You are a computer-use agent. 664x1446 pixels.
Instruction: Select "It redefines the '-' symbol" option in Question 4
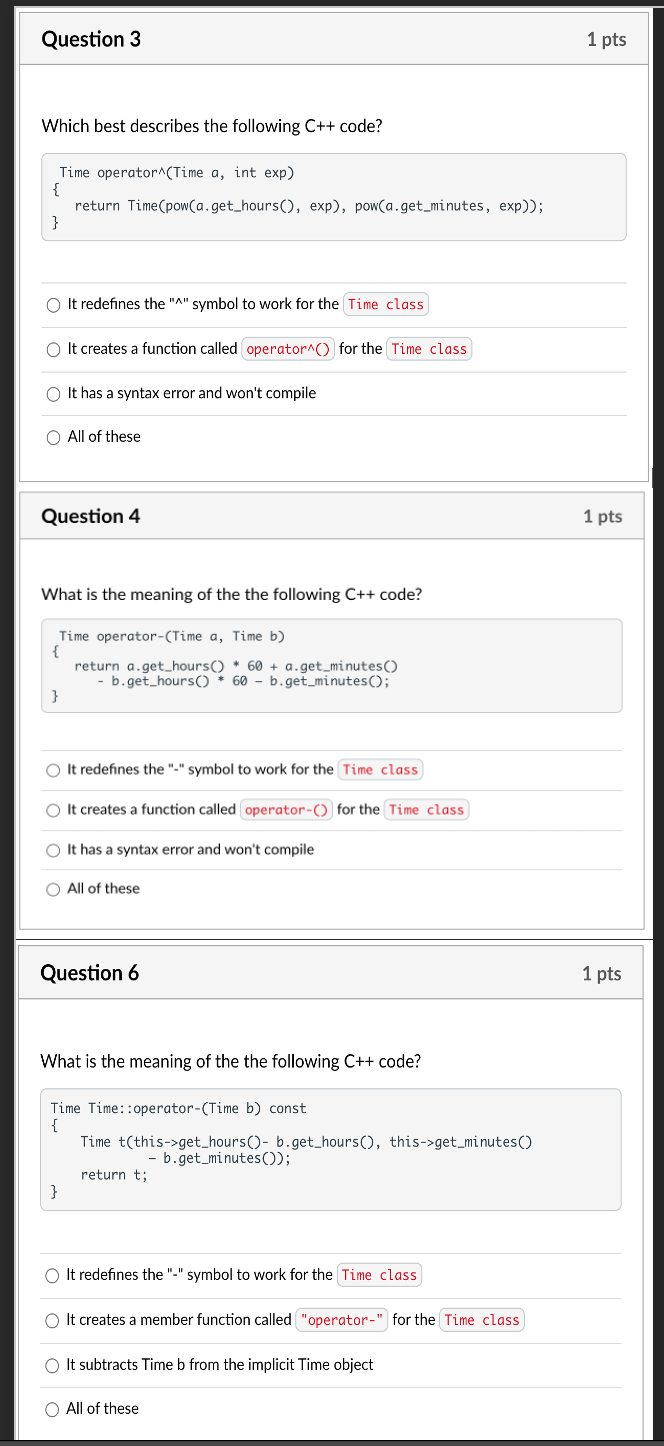52,770
